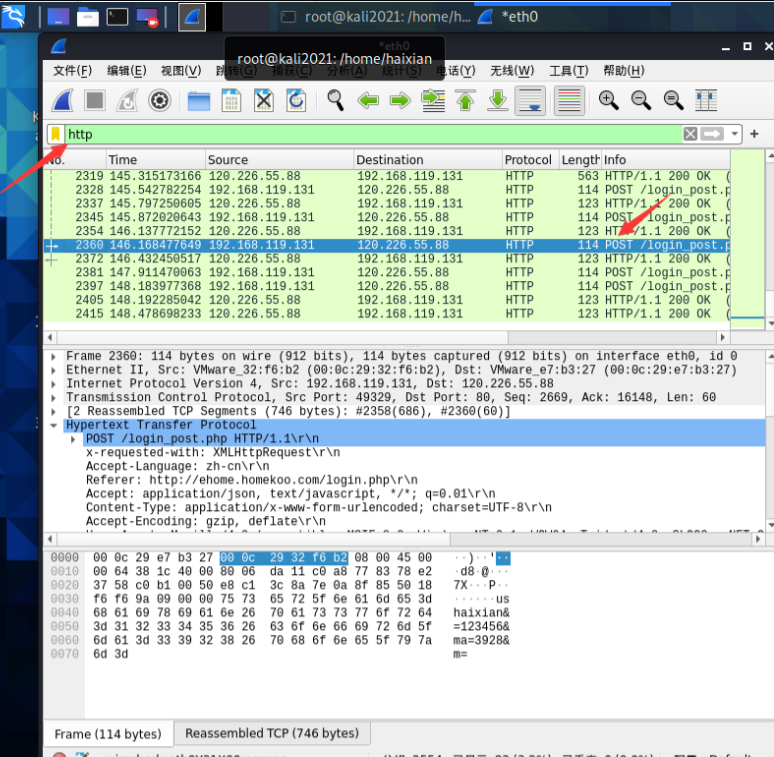Add a filter button with plus
Screen dimensions: 774x757
click(754, 134)
